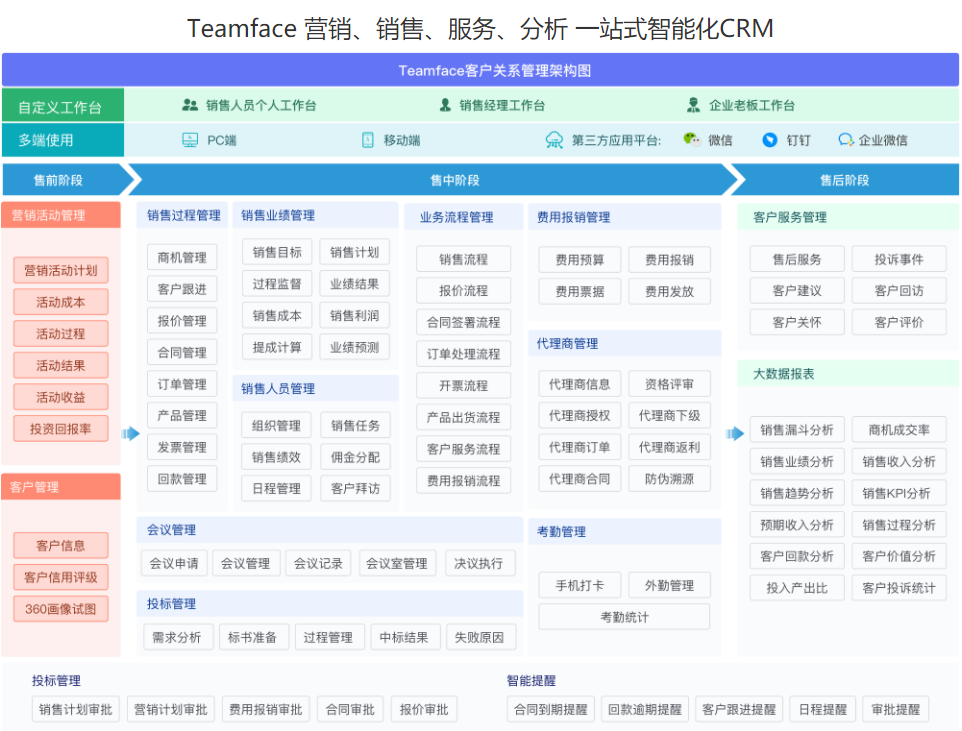Click the 360画像试图 box
The width and height of the screenshot is (962, 731).
pyautogui.click(x=61, y=609)
